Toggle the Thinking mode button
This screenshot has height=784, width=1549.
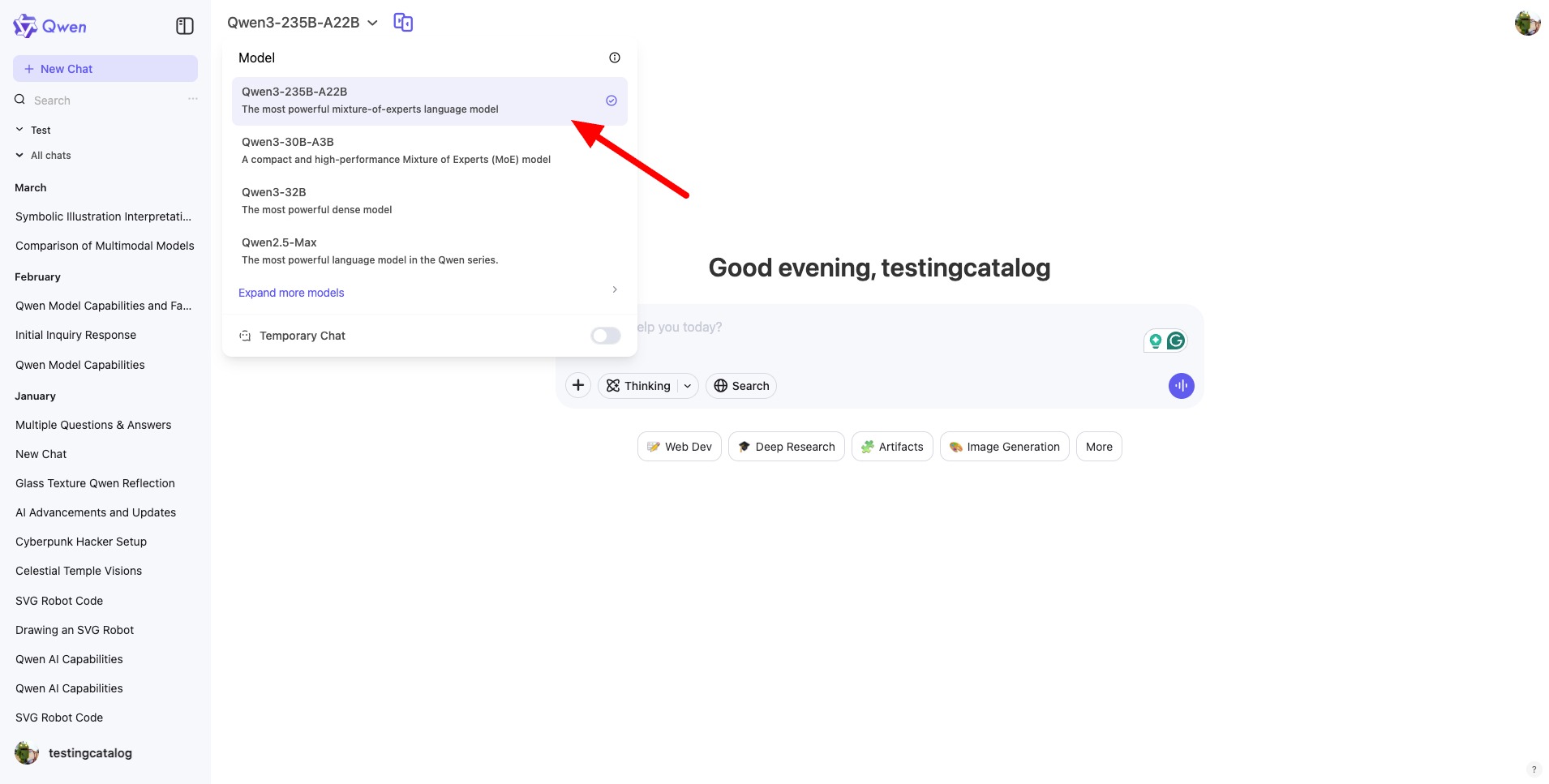[639, 386]
